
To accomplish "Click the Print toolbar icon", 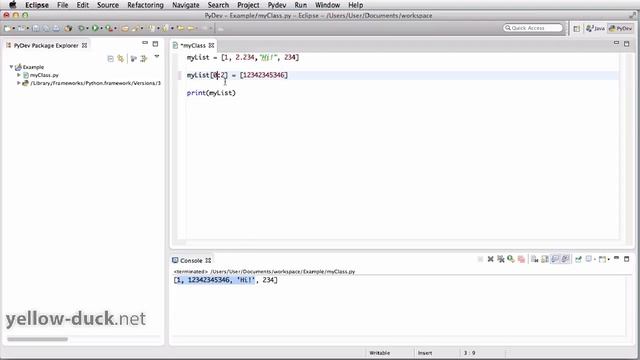I will click(x=56, y=28).
